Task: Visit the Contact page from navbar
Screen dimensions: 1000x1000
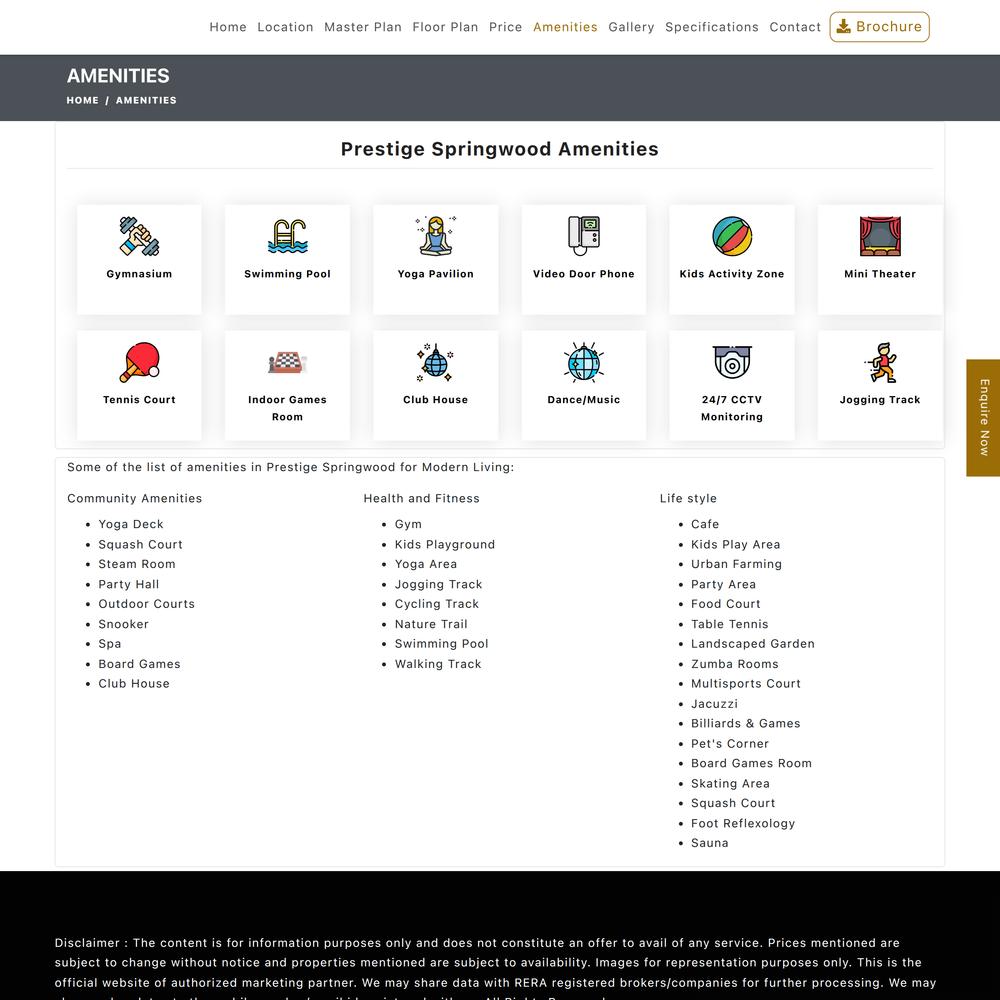Action: tap(795, 27)
